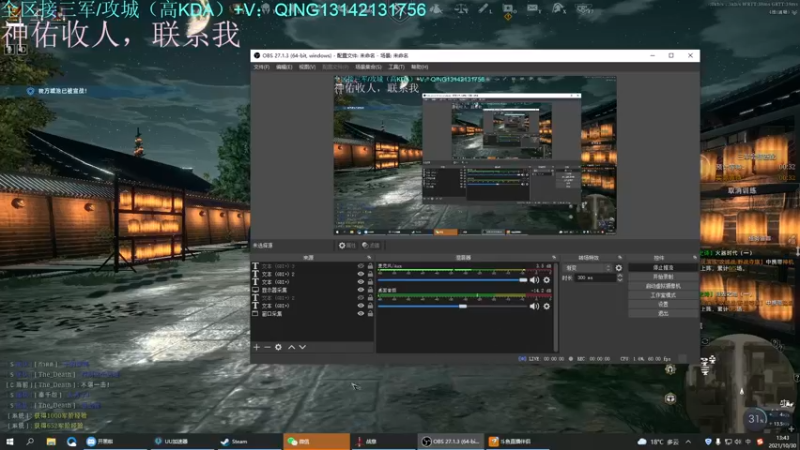Move selected source up with the arrow
This screenshot has height=450, width=800.
click(291, 347)
